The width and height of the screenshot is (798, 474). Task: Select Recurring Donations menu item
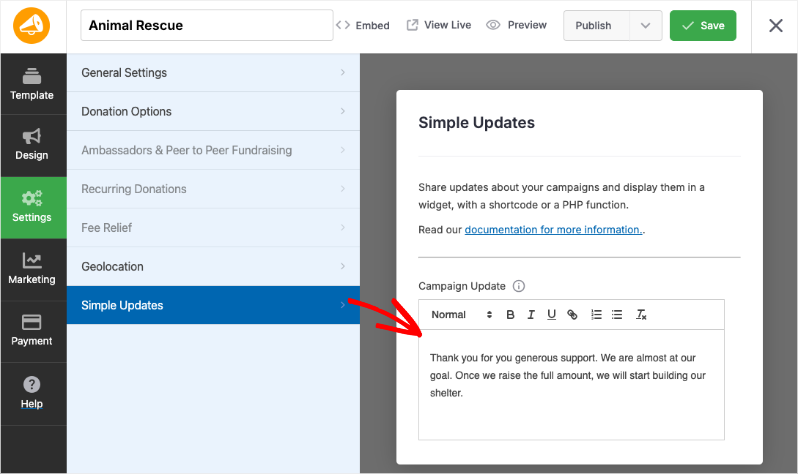pyautogui.click(x=213, y=189)
